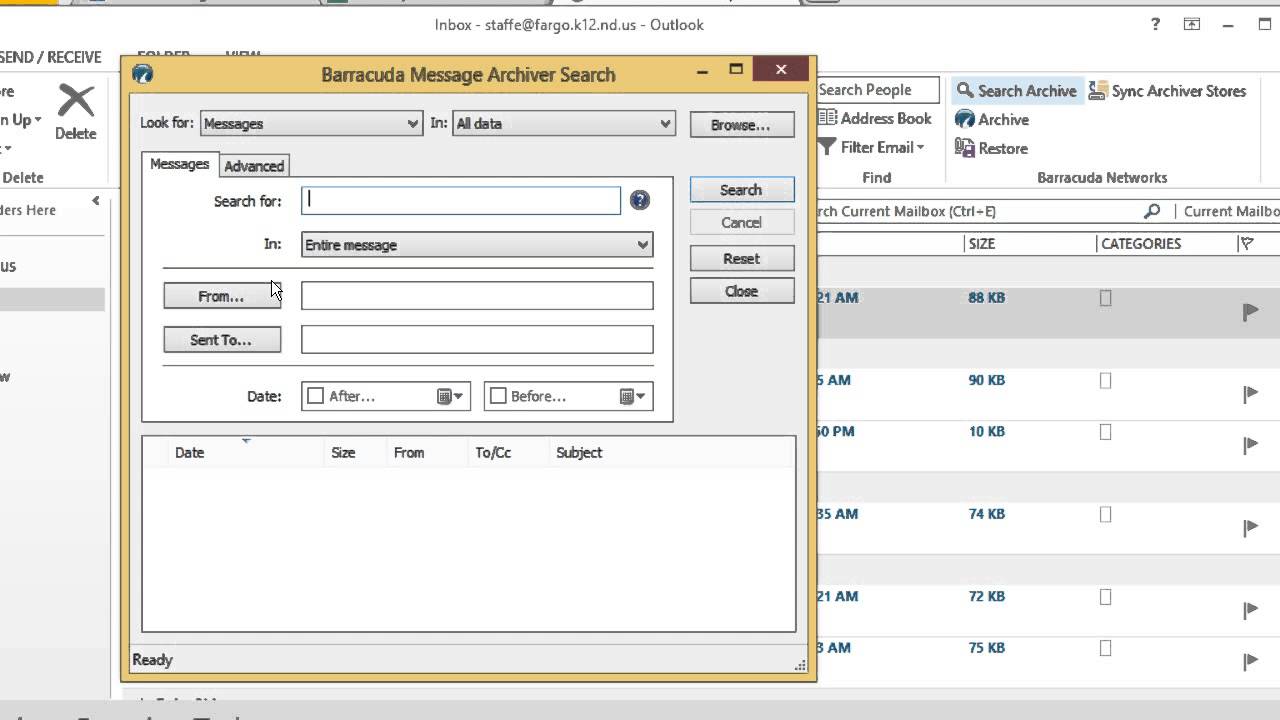This screenshot has height=720, width=1280.
Task: Click the flag filter column header icon
Action: [1247, 243]
